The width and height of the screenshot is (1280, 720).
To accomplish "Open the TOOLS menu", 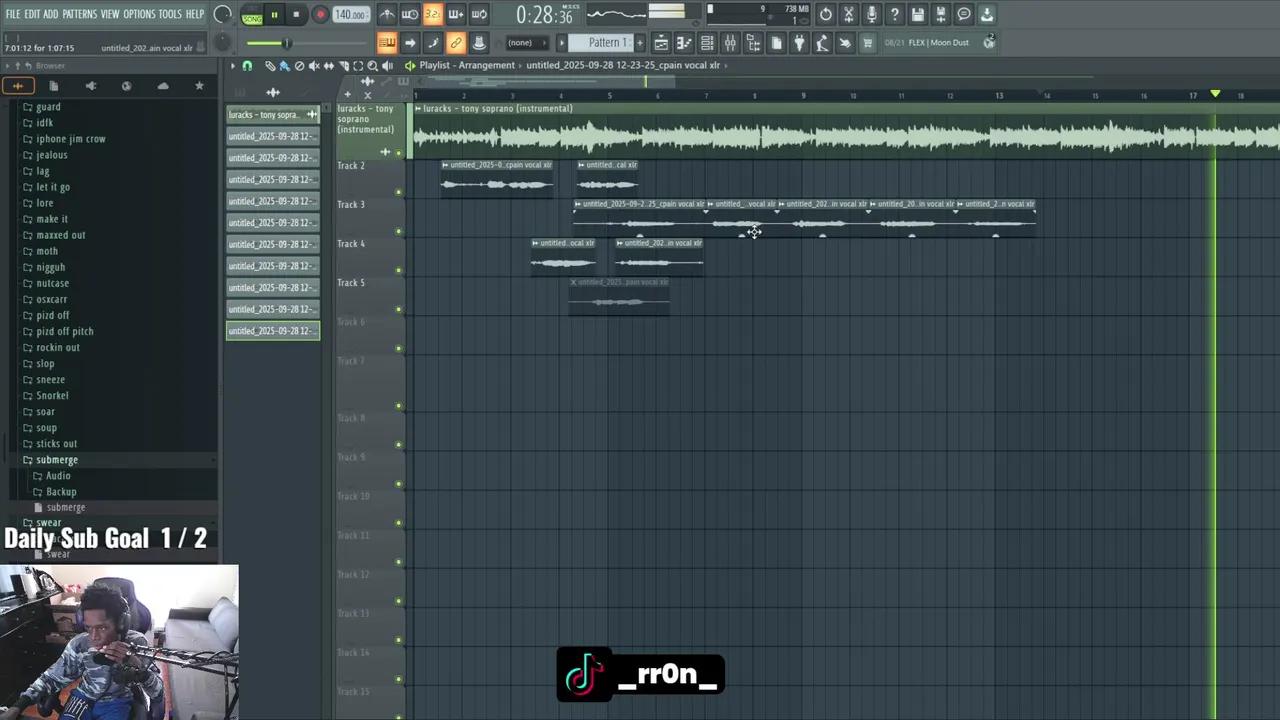I will click(170, 14).
